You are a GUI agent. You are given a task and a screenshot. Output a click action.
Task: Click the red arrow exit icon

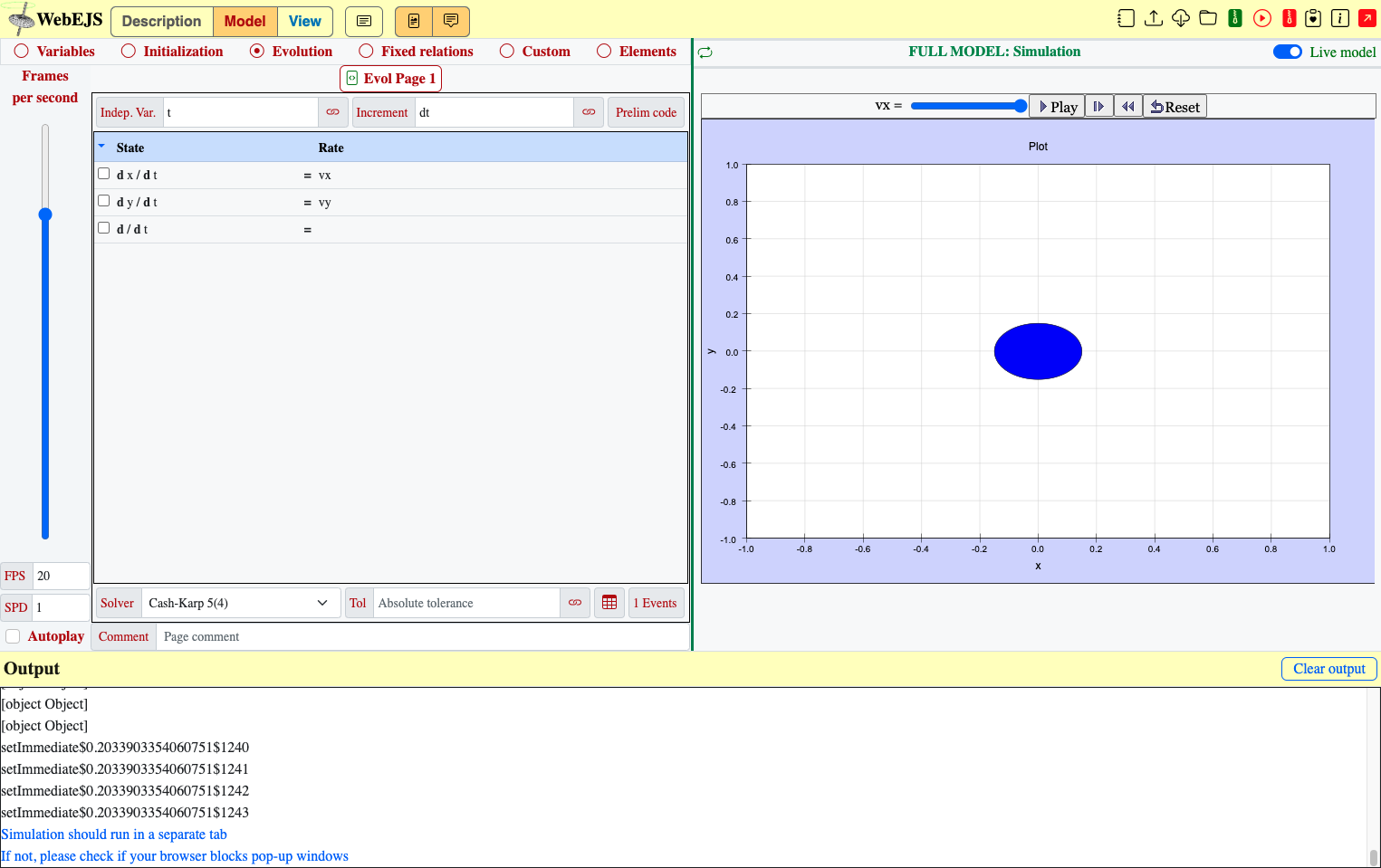(x=1367, y=18)
